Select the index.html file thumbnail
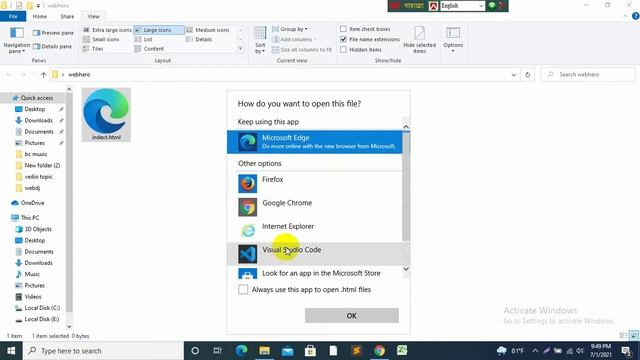This screenshot has width=640, height=360. [x=106, y=115]
